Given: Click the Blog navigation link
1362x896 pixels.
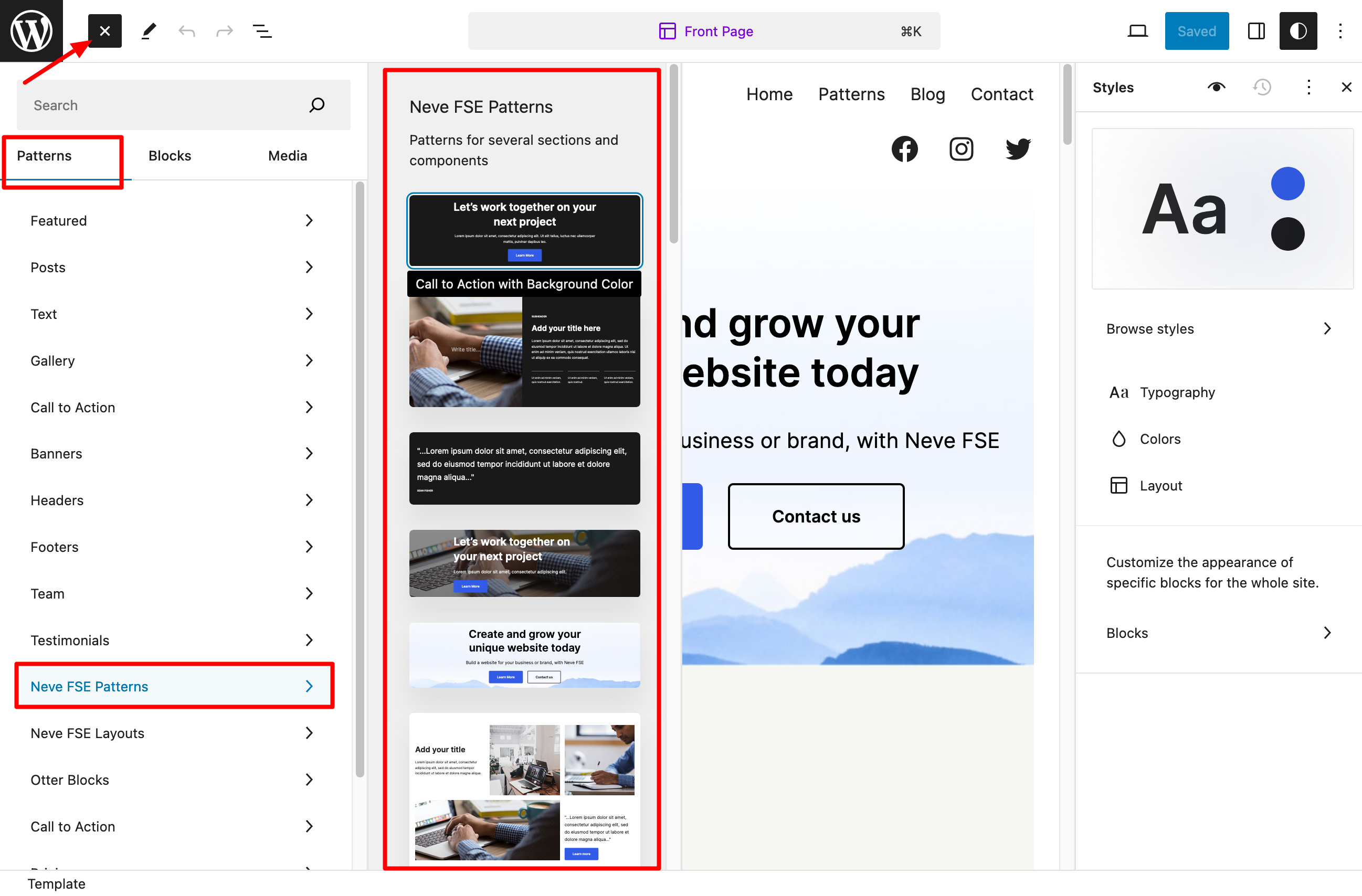Looking at the screenshot, I should click(x=927, y=94).
